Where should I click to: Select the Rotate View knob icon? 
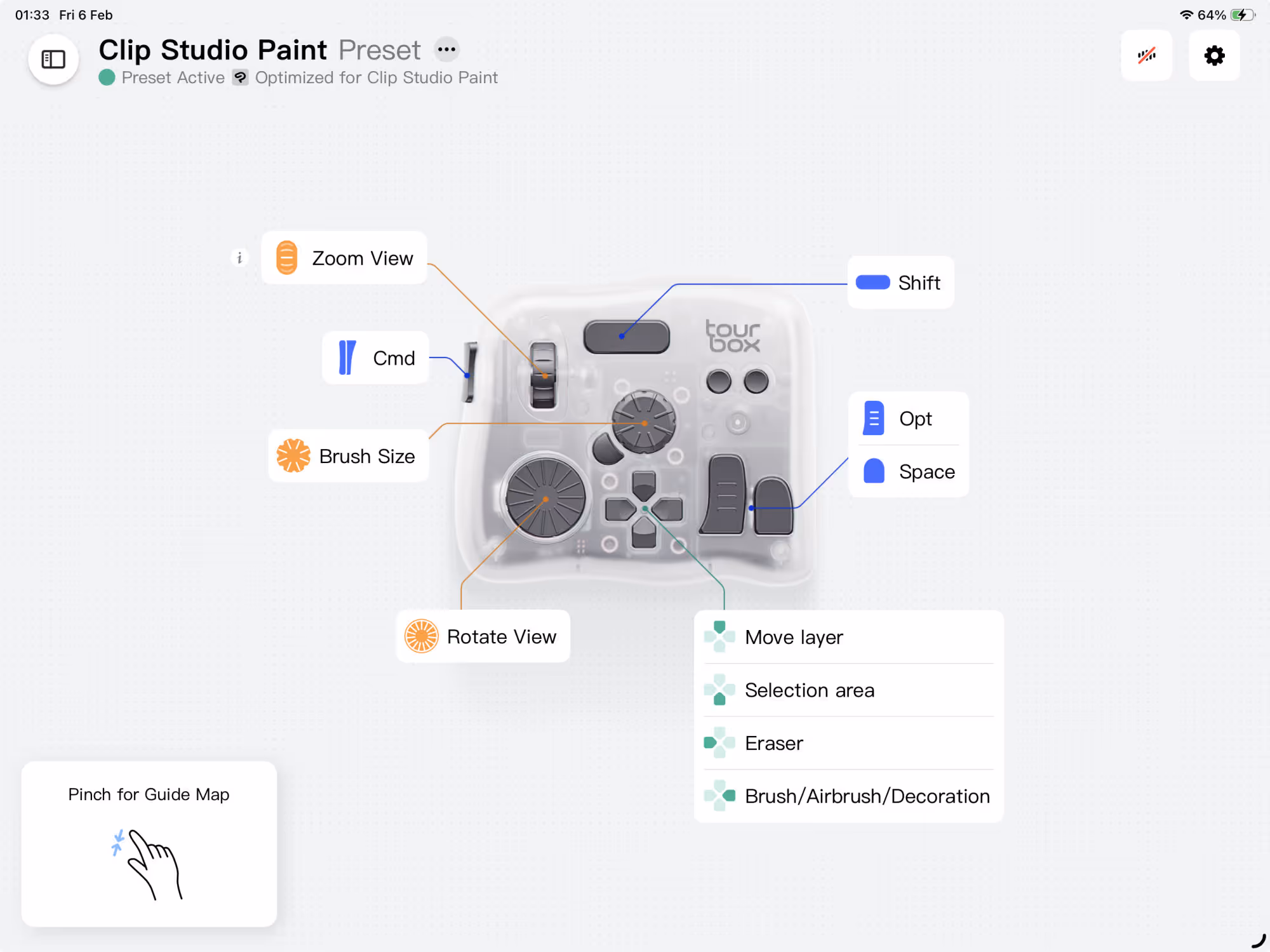[422, 636]
